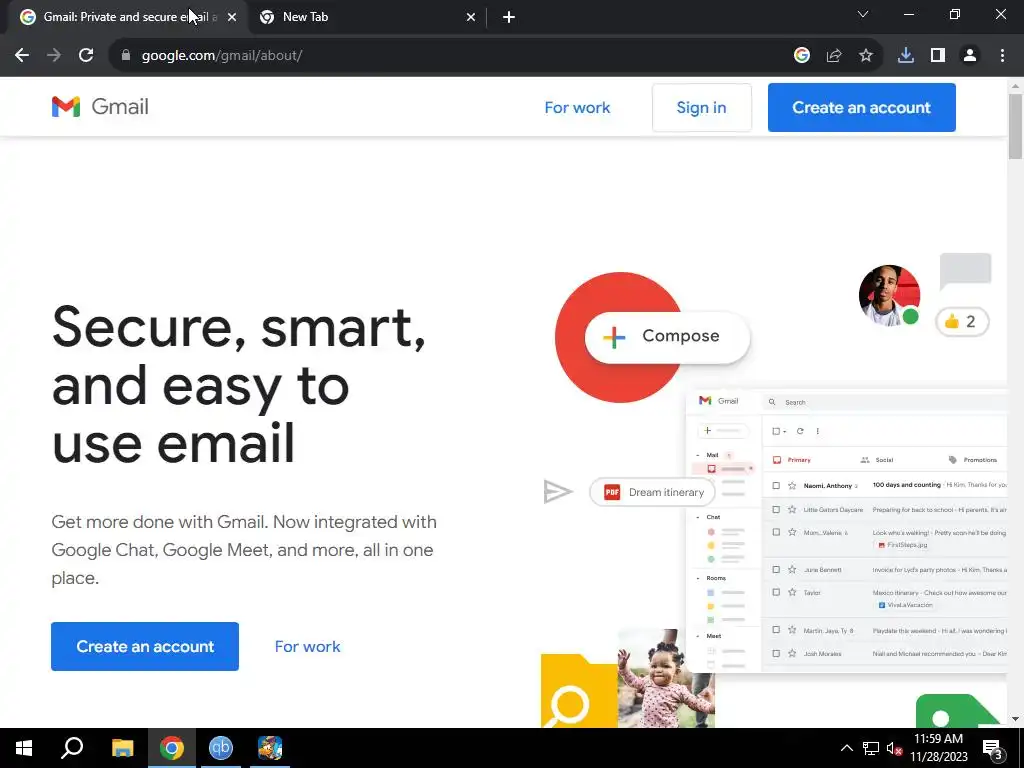Open Chrome downloads
Image resolution: width=1024 pixels, height=768 pixels.
[905, 56]
